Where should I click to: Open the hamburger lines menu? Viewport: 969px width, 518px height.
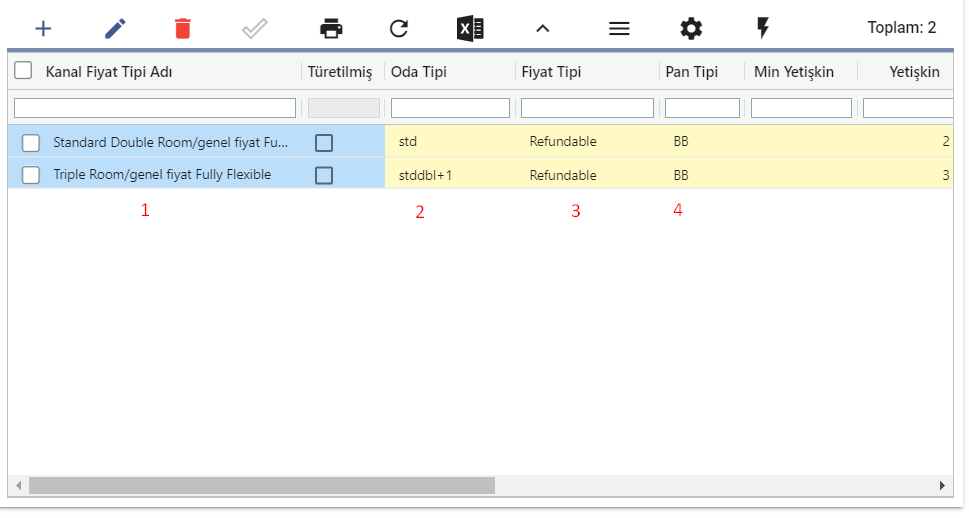pyautogui.click(x=619, y=28)
